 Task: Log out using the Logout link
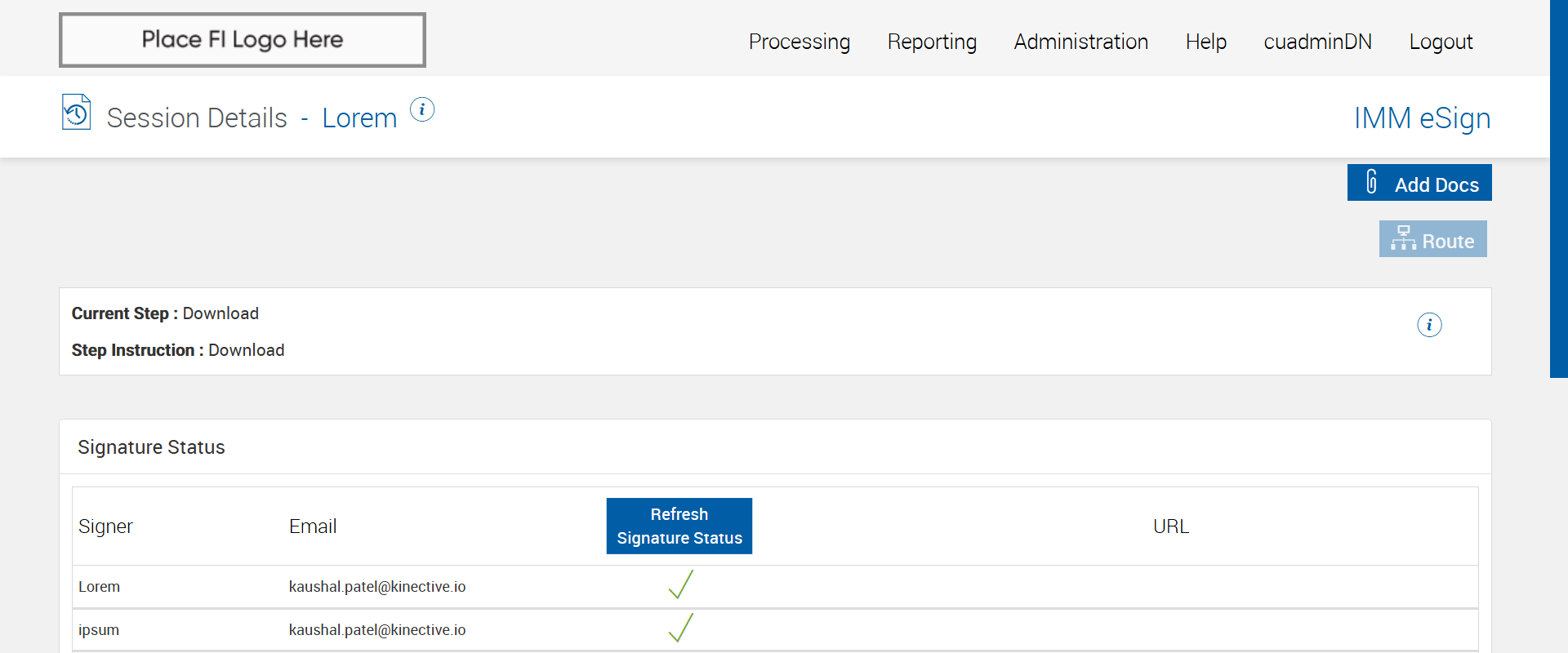click(1441, 42)
